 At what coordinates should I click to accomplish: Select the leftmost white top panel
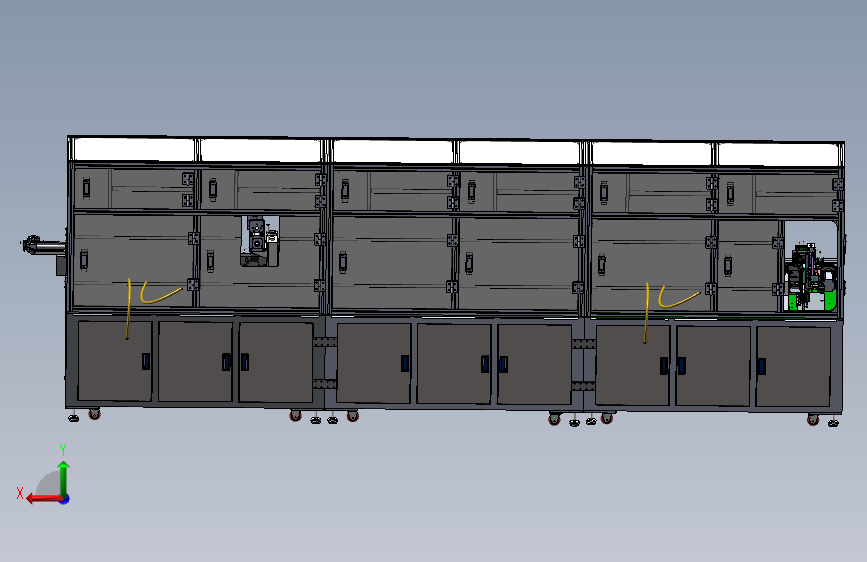pos(134,149)
